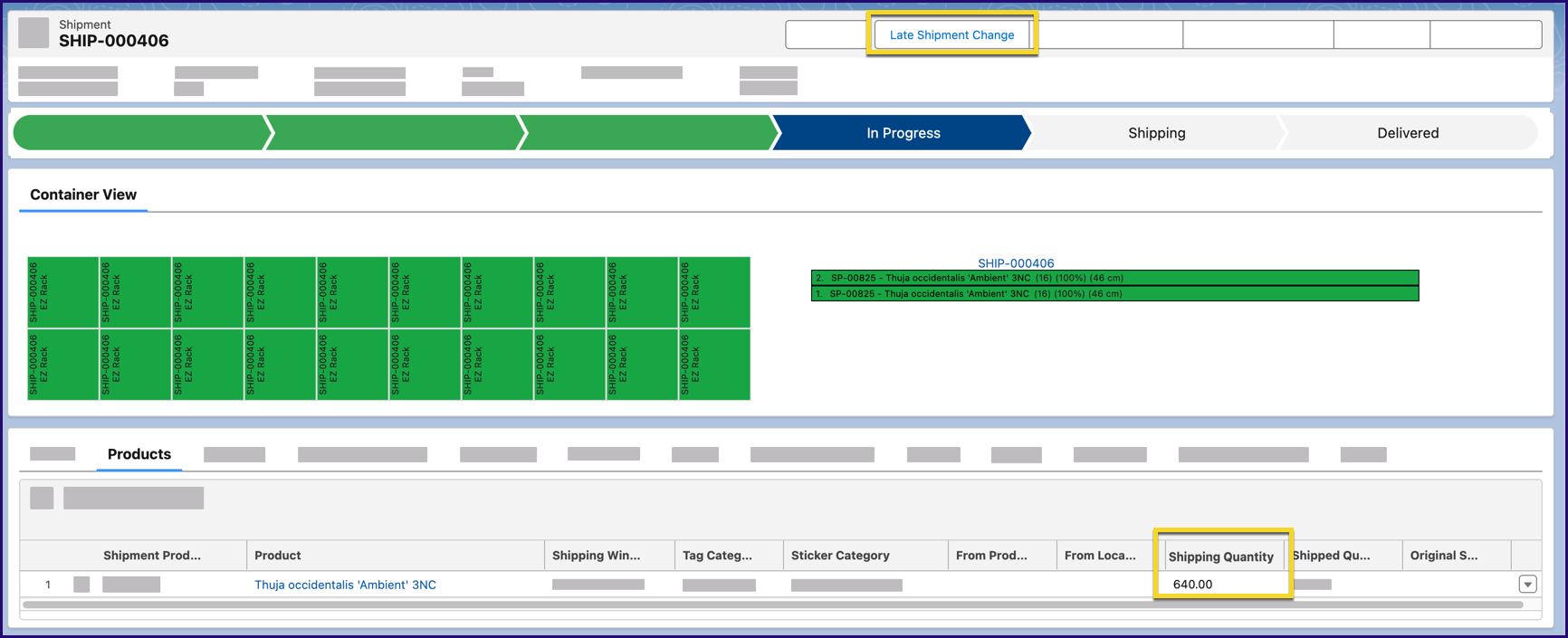Open the SHIP-000406 link above the container list
This screenshot has height=638, width=1568.
click(1016, 263)
